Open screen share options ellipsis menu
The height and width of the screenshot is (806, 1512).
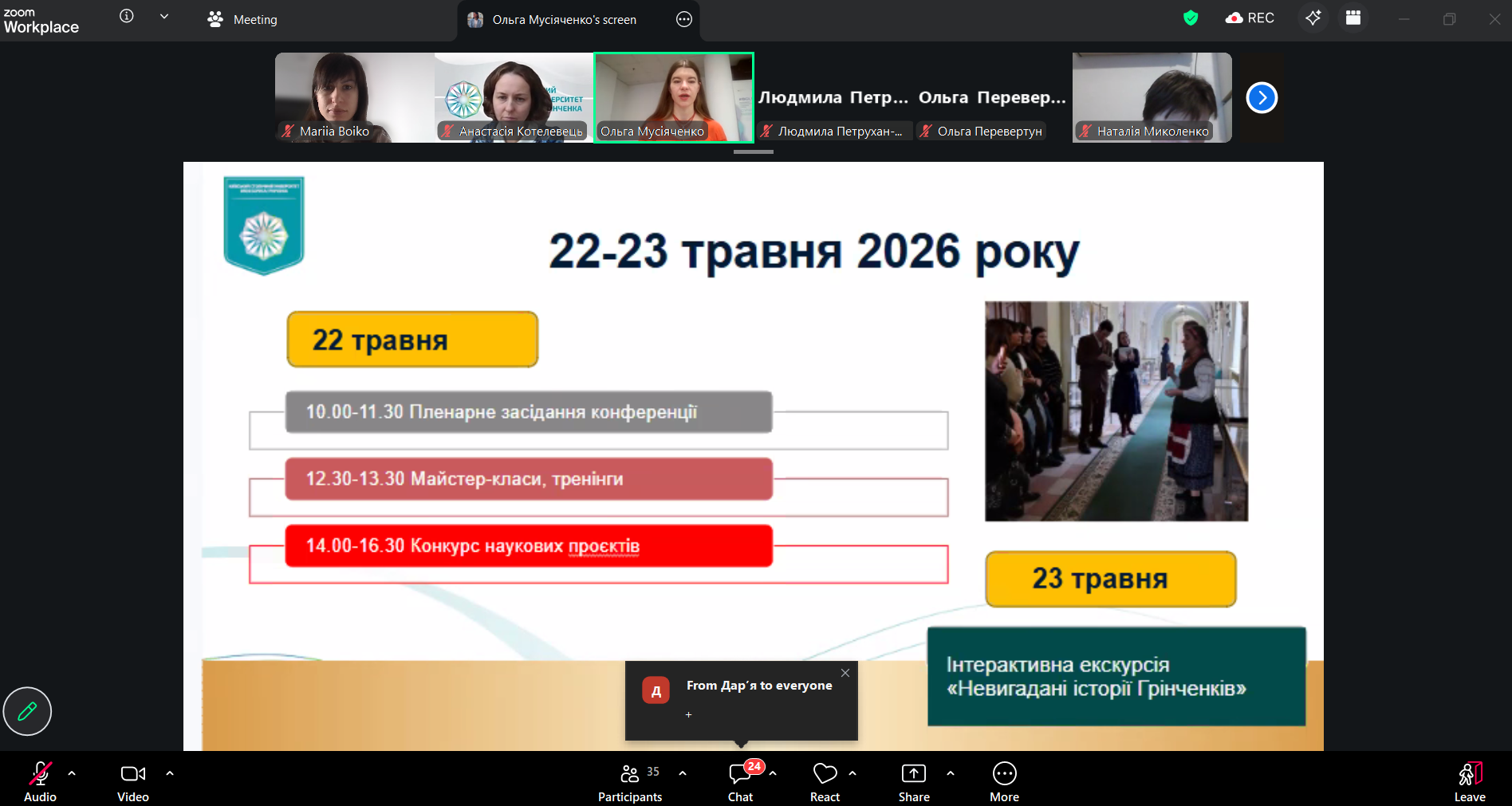pos(683,20)
